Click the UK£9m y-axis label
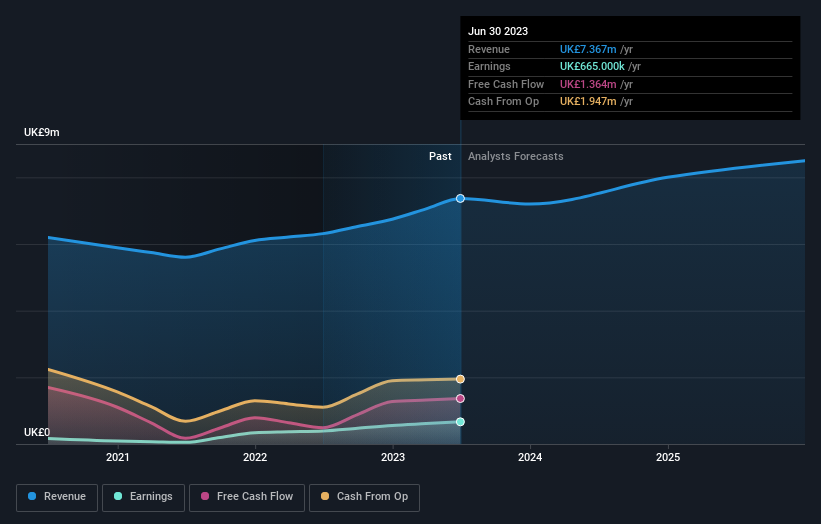 pos(41,132)
